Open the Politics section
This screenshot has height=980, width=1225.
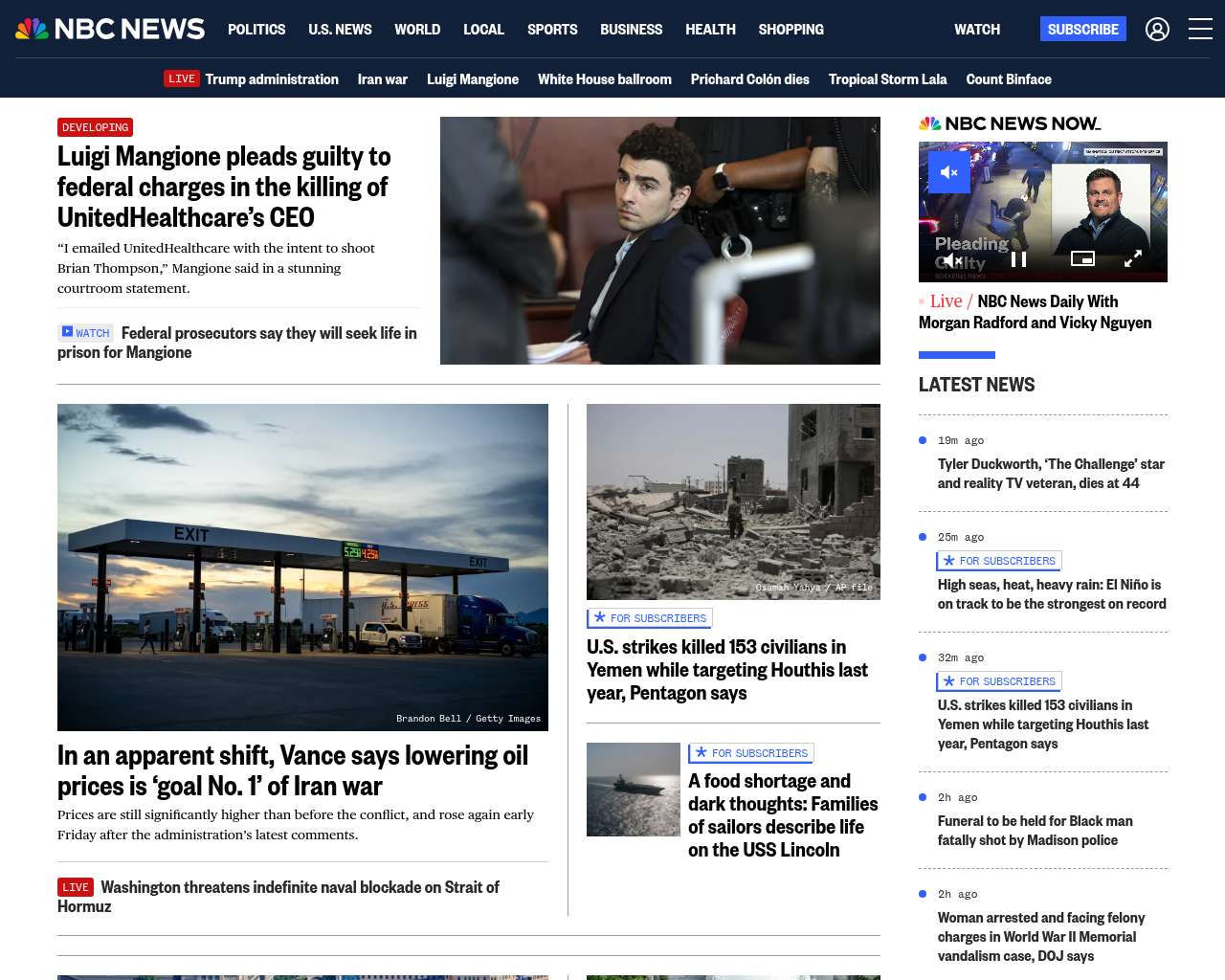[256, 30]
